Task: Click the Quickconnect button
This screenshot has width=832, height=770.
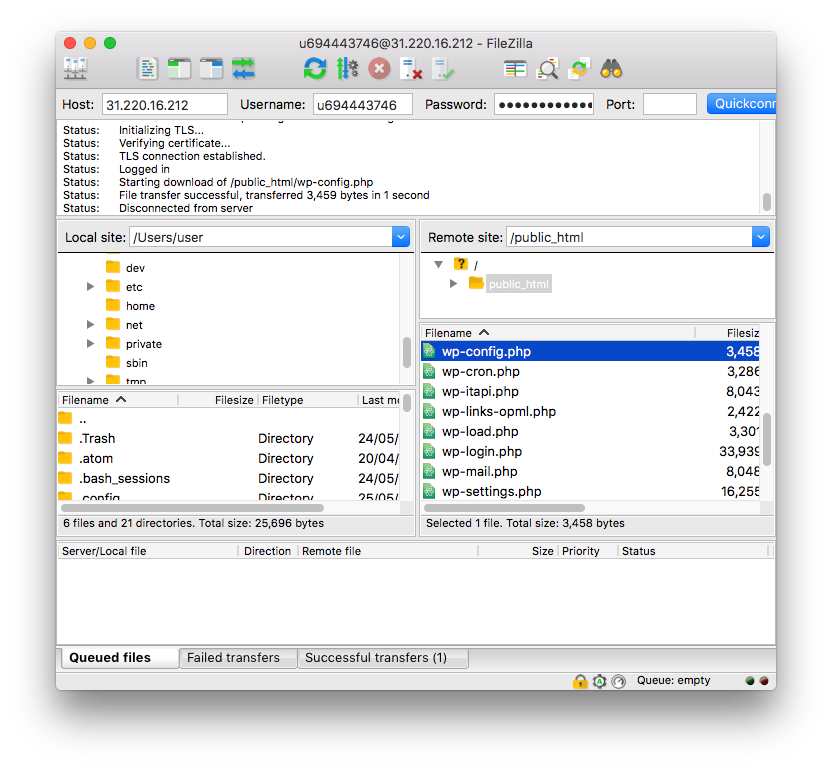Action: tap(741, 104)
